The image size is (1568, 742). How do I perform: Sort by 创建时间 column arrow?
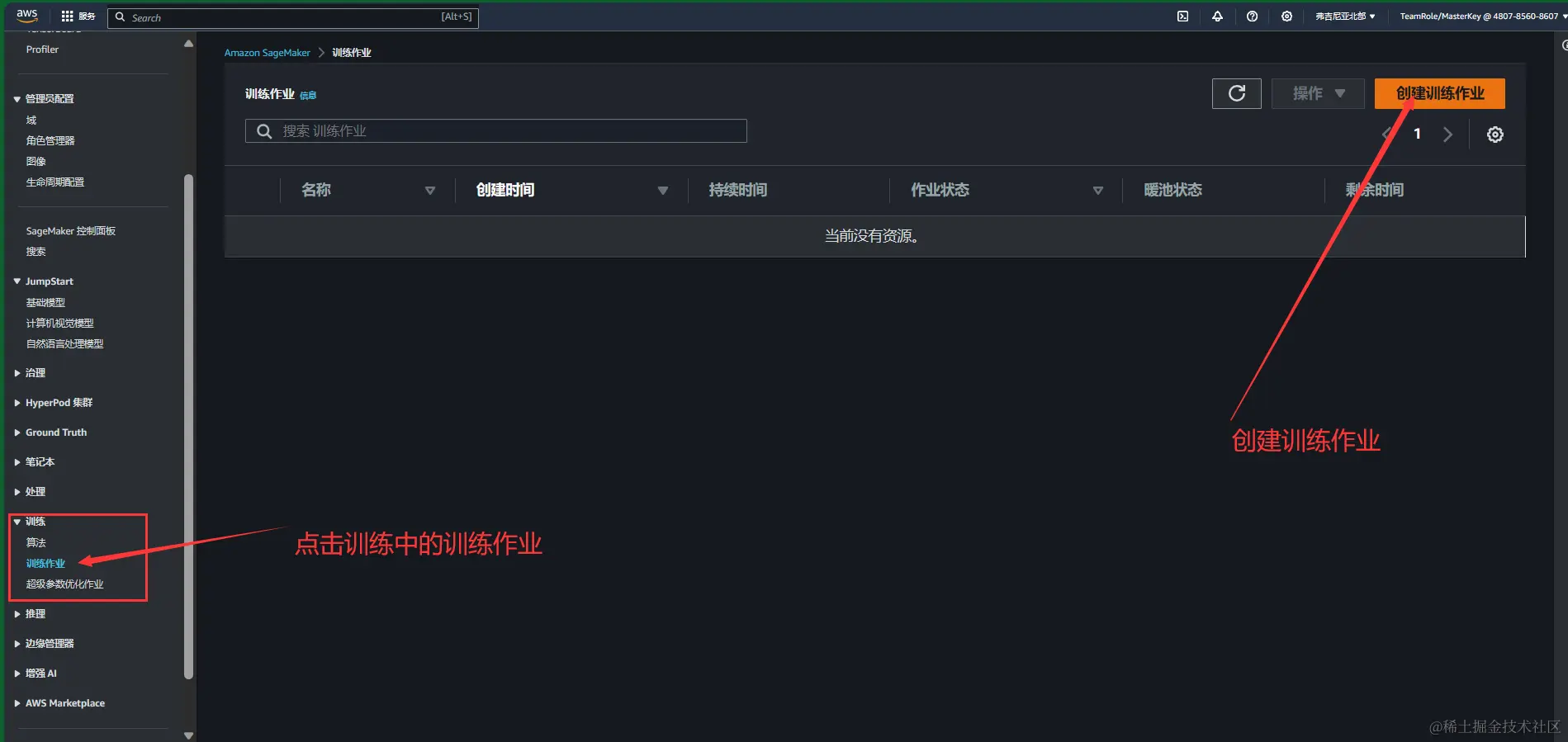(x=662, y=191)
